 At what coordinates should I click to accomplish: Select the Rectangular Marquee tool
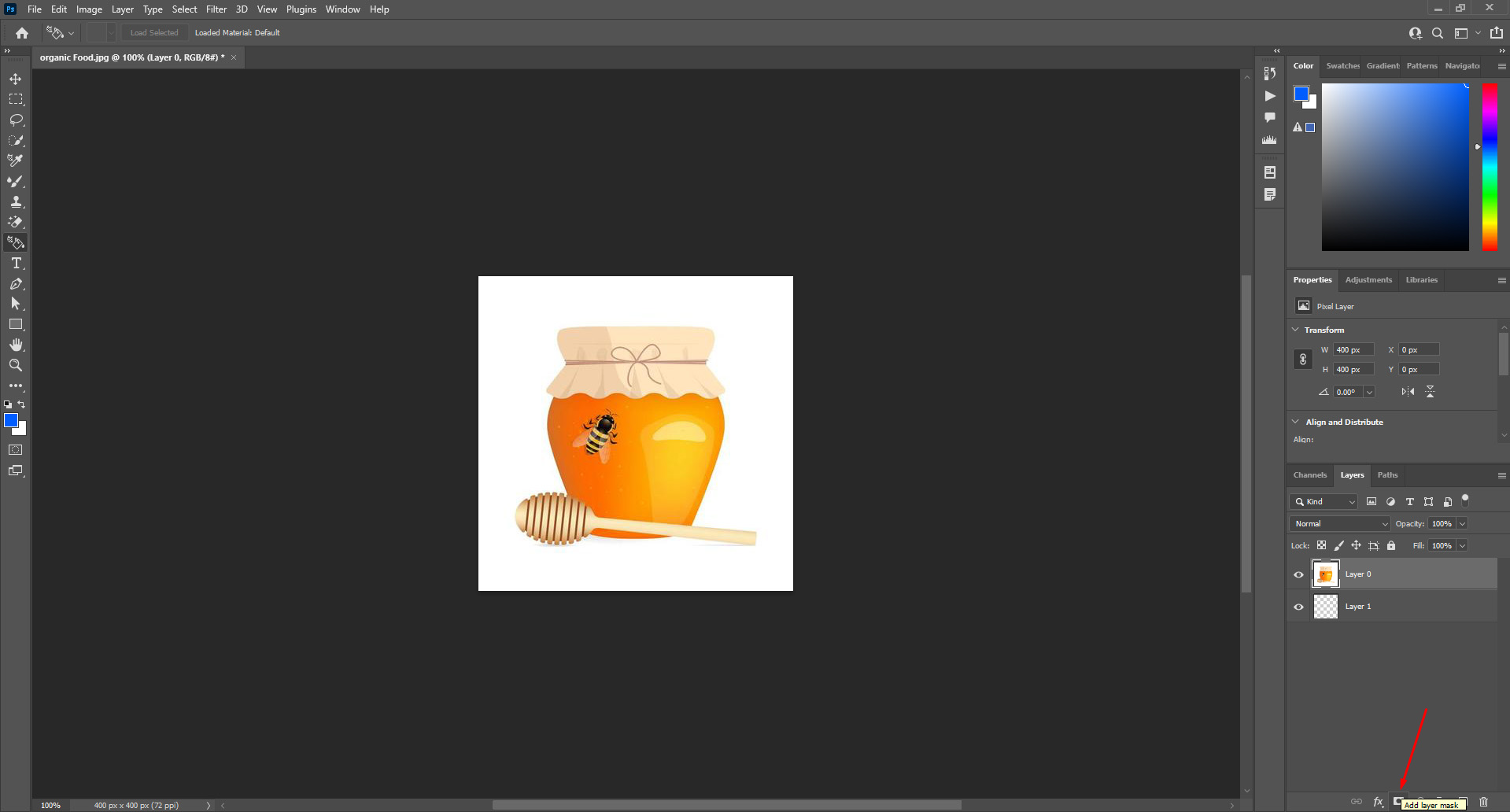[x=16, y=99]
